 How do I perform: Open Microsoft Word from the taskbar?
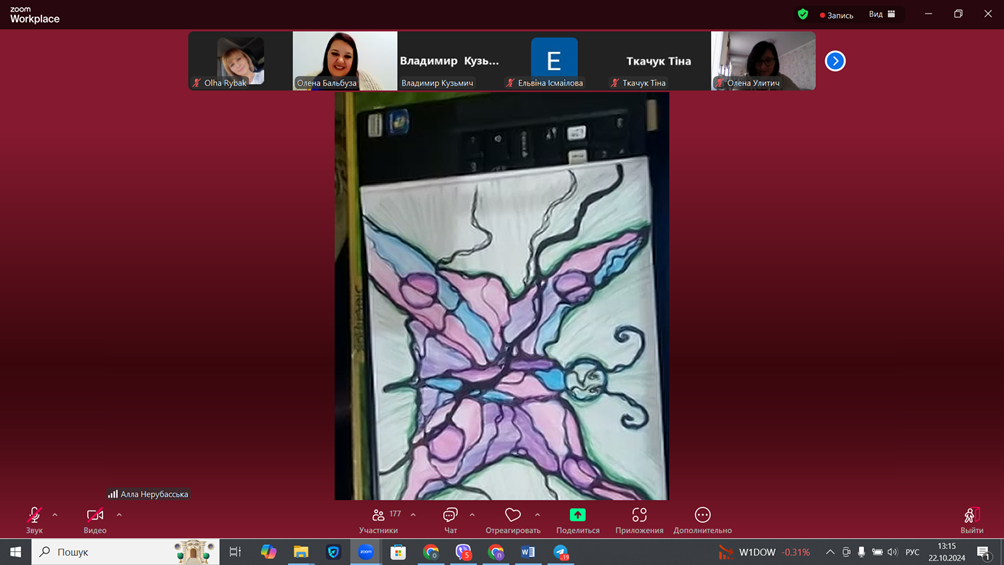pos(528,552)
